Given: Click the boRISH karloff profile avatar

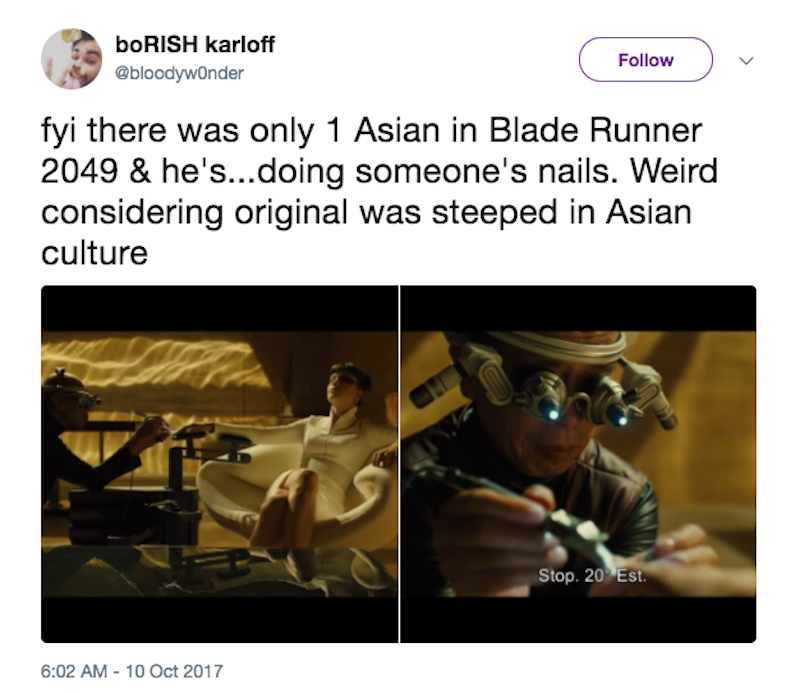Looking at the screenshot, I should pyautogui.click(x=71, y=59).
